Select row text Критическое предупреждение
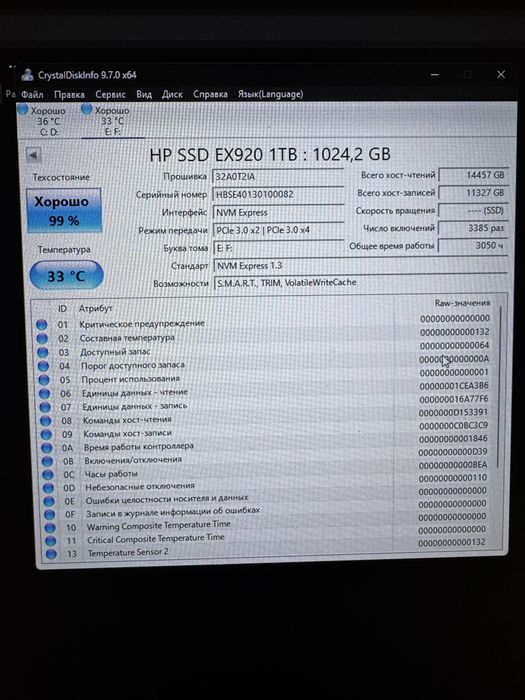The image size is (525, 700). coord(142,323)
